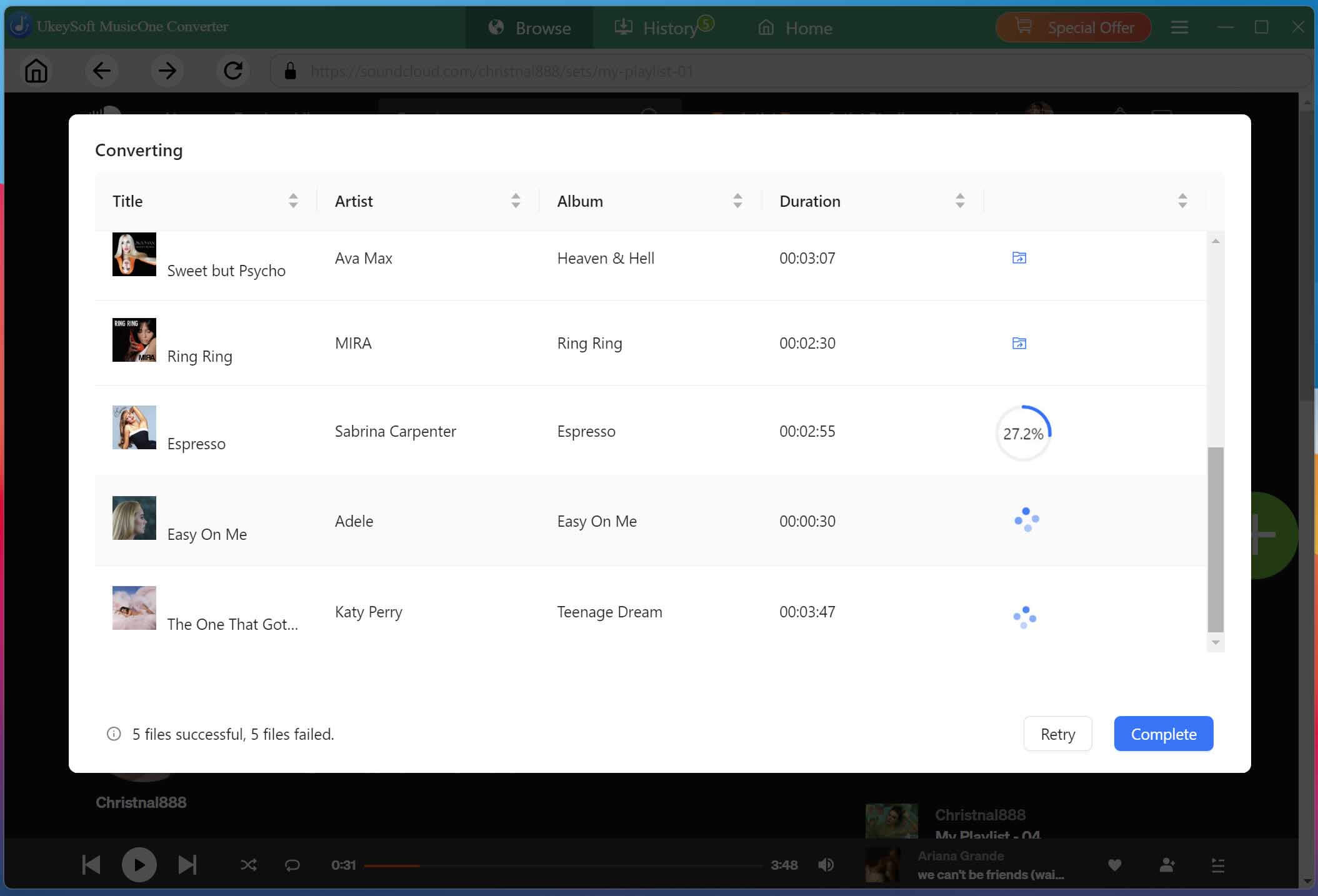The image size is (1318, 896).
Task: Sort the table by Artist
Action: 516,201
